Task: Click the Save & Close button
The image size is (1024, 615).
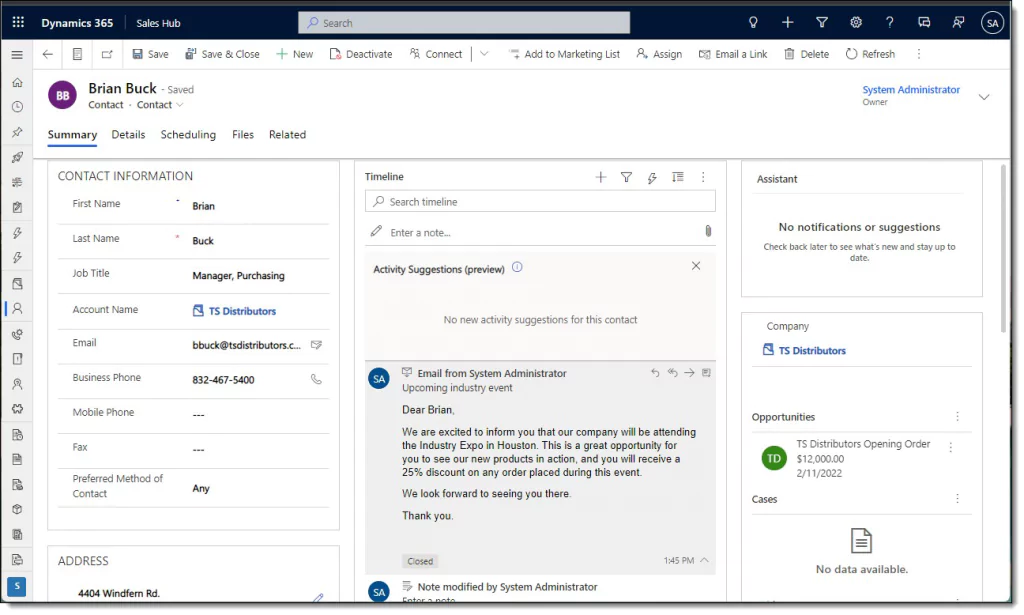Action: [222, 54]
